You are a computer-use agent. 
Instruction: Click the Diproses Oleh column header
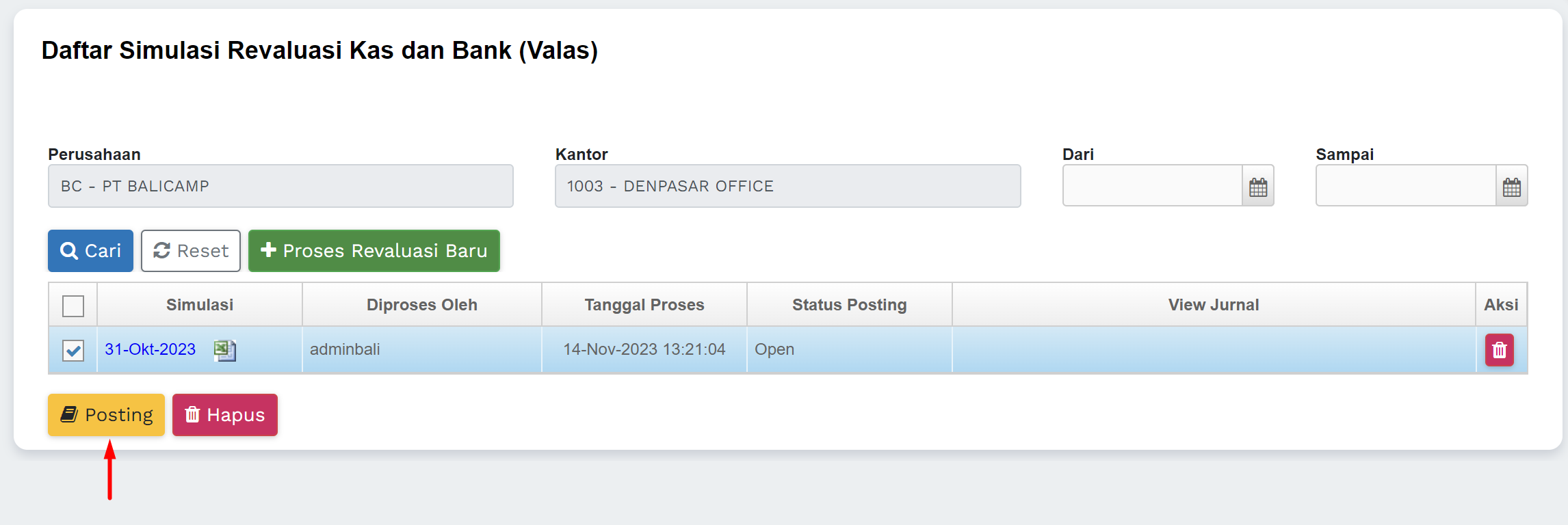(421, 305)
